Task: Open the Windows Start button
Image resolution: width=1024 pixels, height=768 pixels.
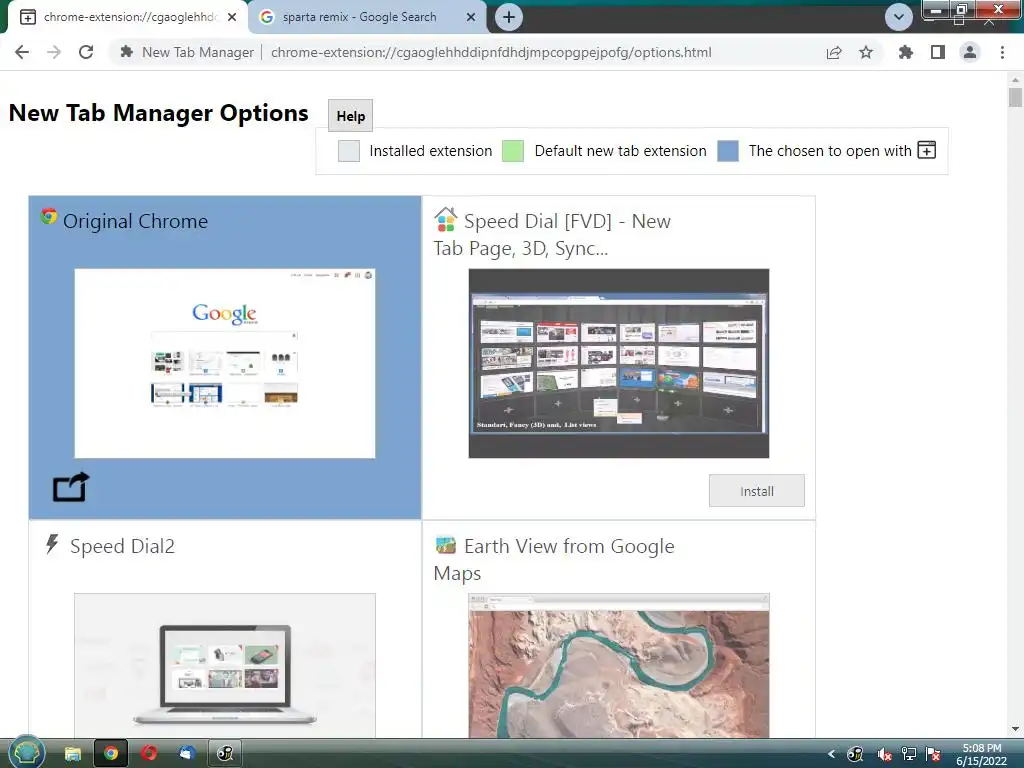Action: click(x=26, y=753)
